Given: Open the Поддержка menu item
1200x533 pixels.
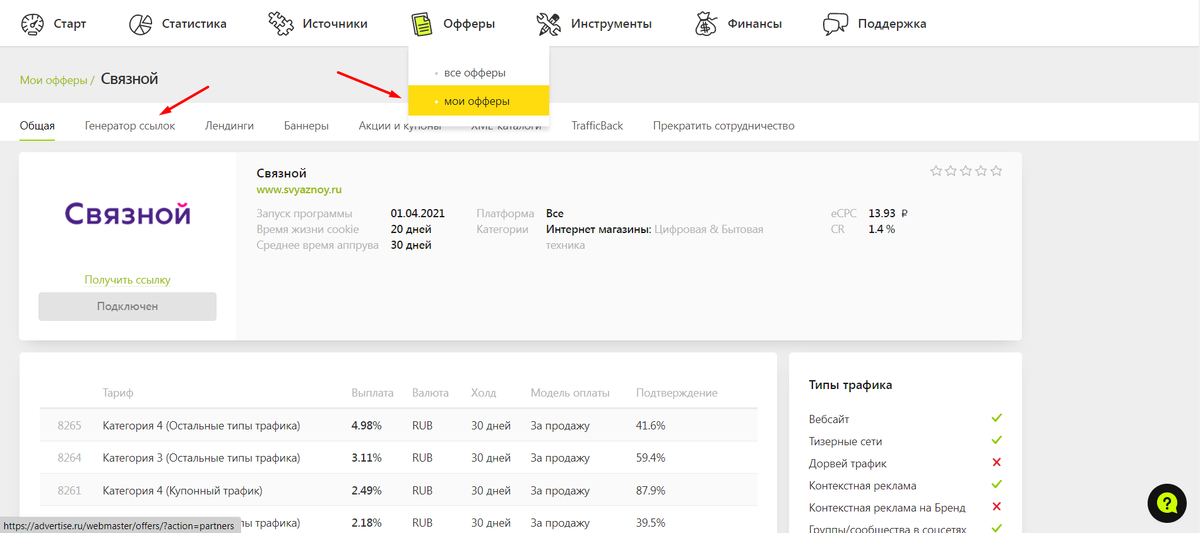Looking at the screenshot, I should [x=892, y=24].
